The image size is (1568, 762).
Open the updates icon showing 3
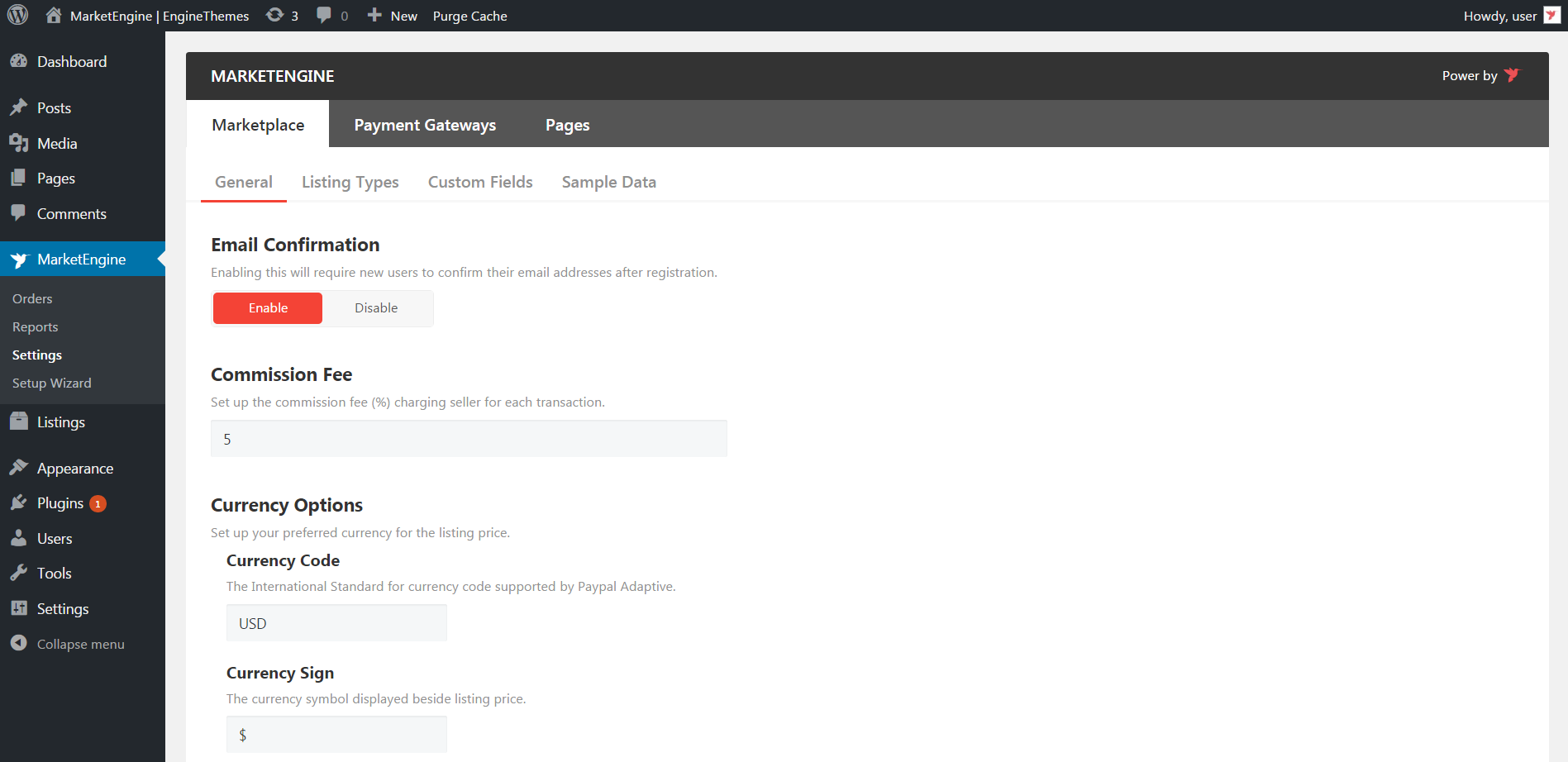coord(275,16)
